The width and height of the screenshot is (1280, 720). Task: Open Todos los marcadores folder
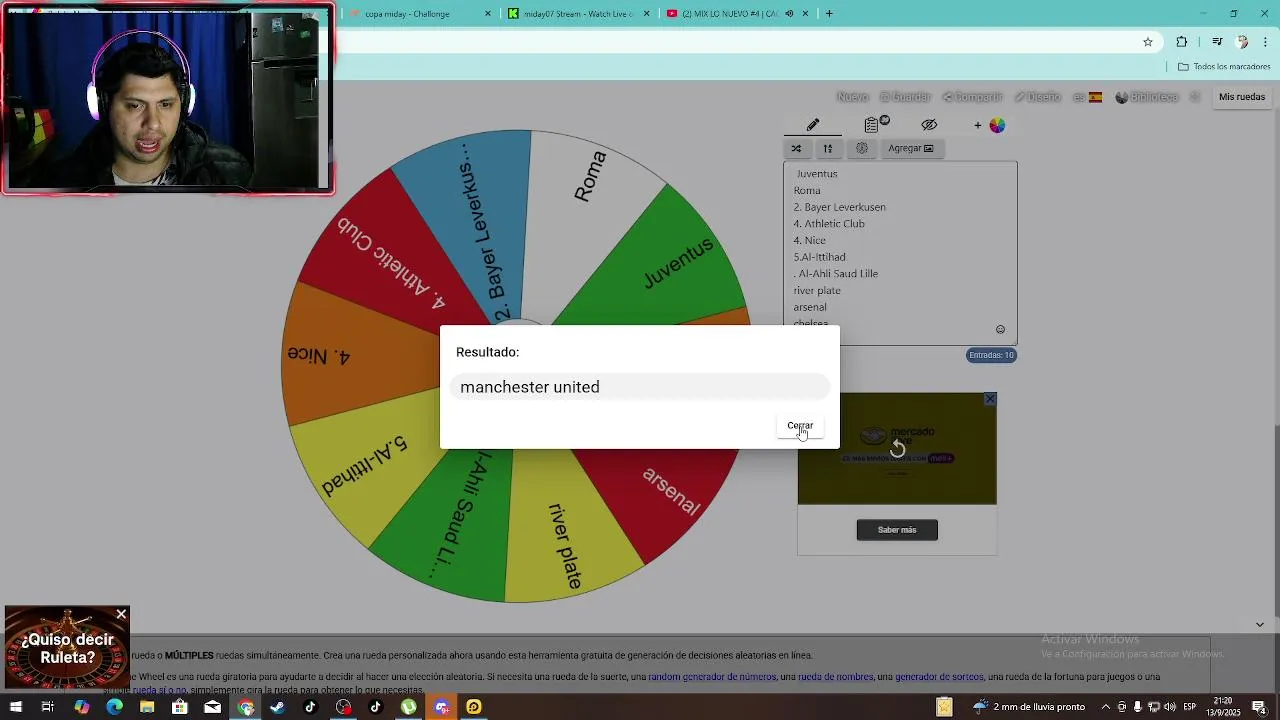pyautogui.click(x=1224, y=67)
